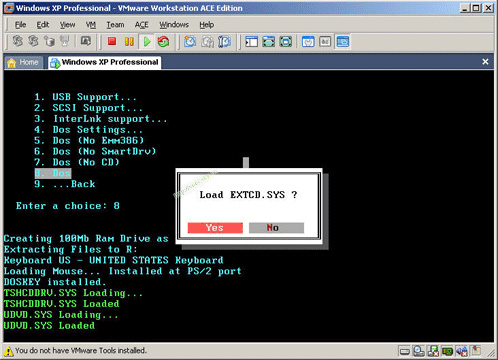Open the View menu
The image size is (498, 360).
click(x=67, y=25)
